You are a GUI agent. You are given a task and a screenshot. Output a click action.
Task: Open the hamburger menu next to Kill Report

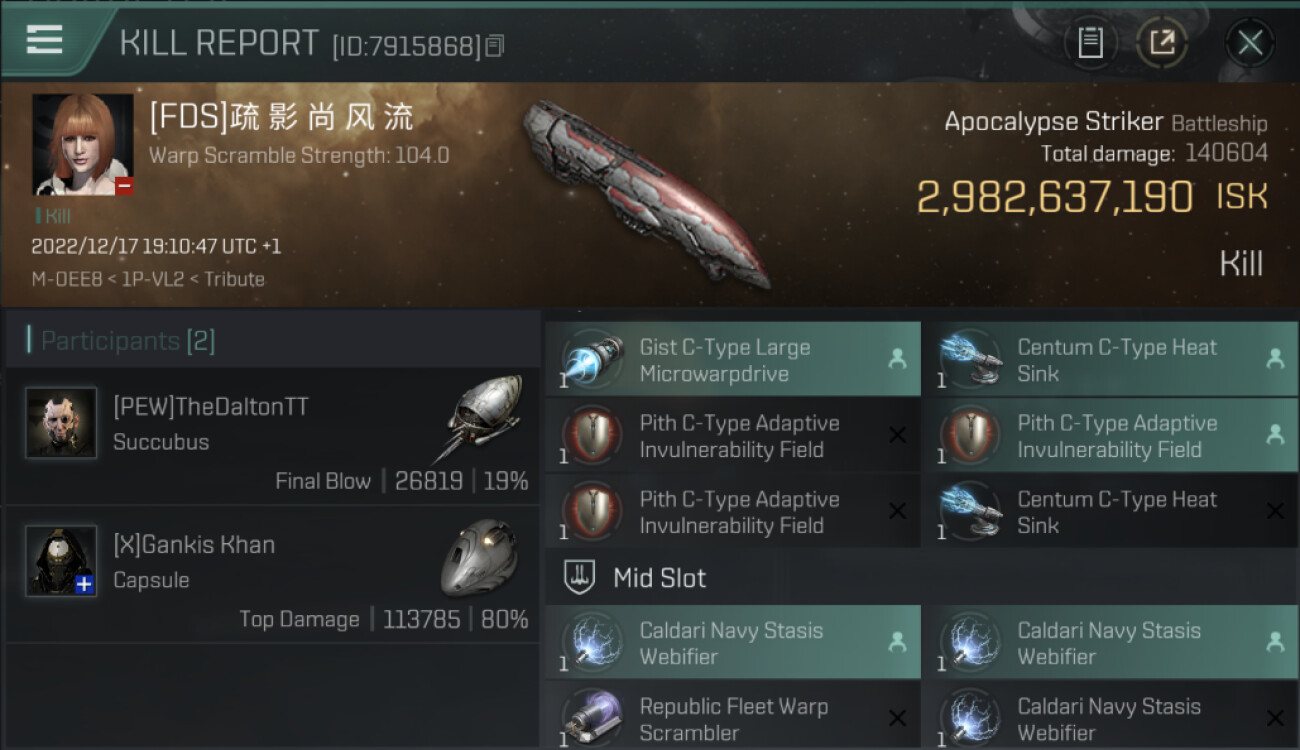click(x=44, y=39)
